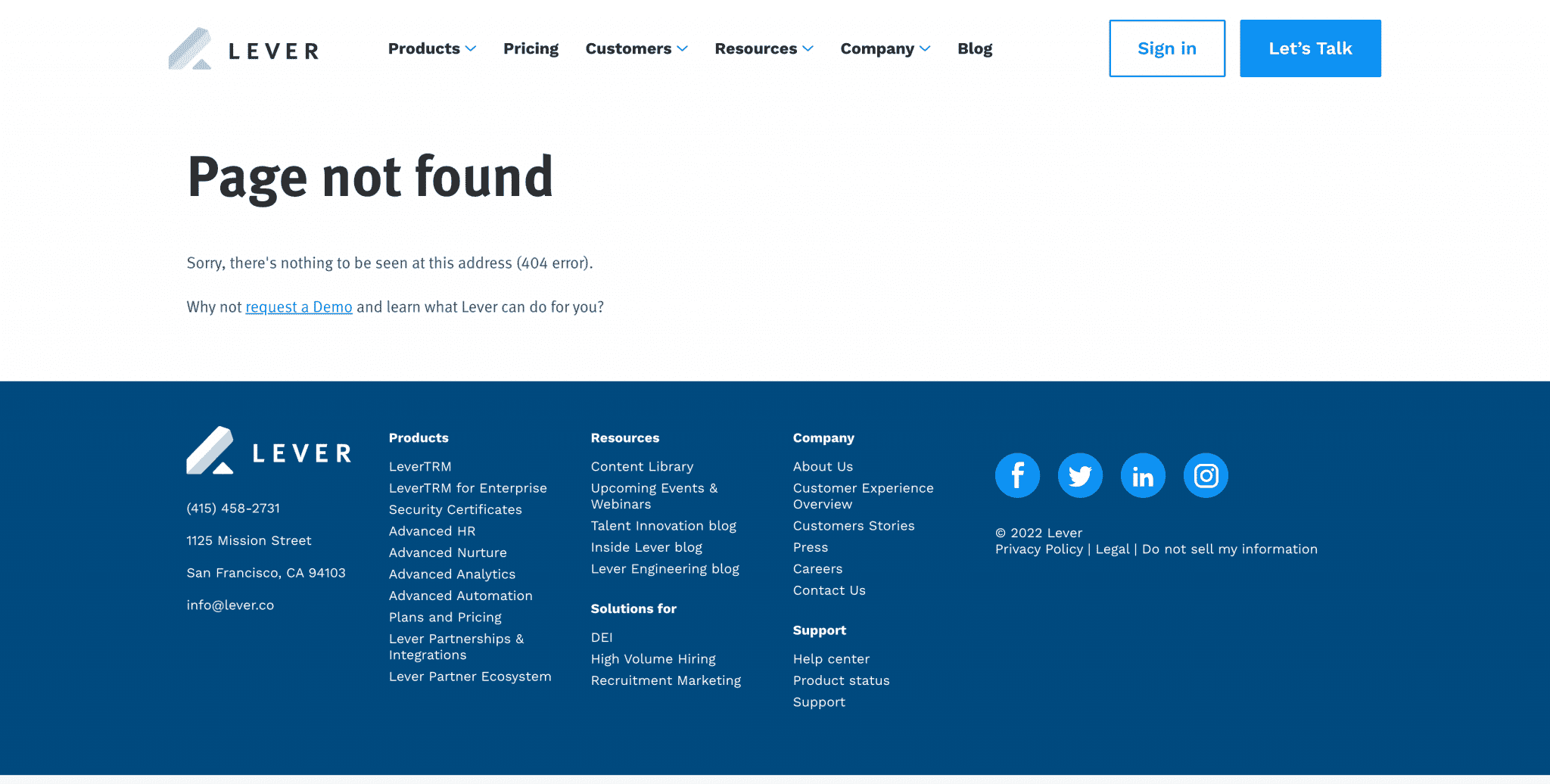Open Customers Stories link

[854, 526]
